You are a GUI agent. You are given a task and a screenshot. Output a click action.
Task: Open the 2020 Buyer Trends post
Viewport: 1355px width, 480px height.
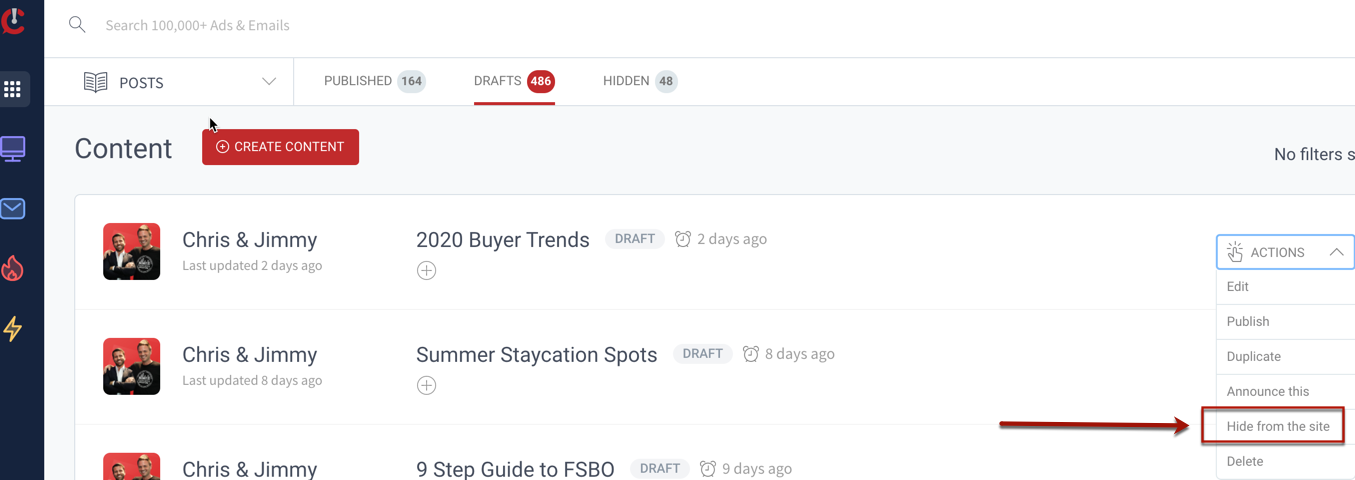tap(503, 240)
